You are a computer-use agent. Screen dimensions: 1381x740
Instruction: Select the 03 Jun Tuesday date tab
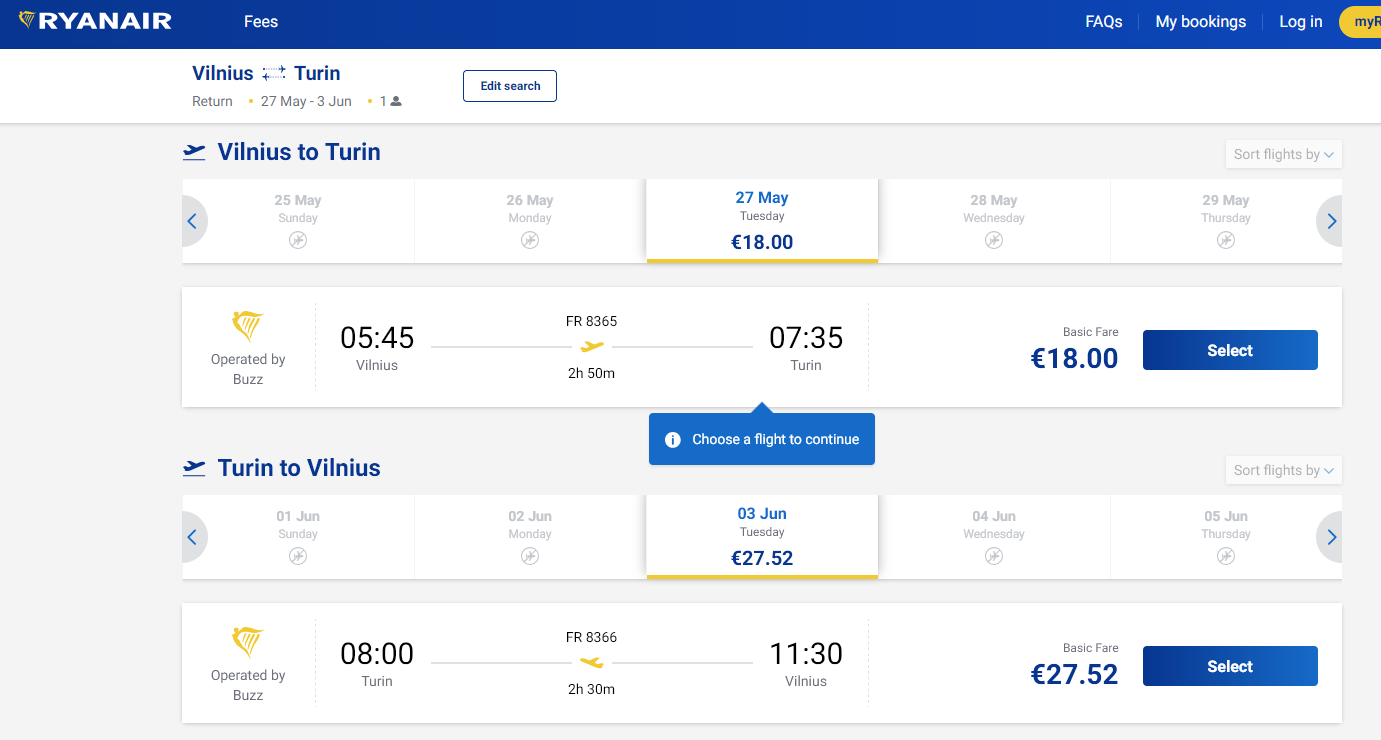pyautogui.click(x=762, y=537)
